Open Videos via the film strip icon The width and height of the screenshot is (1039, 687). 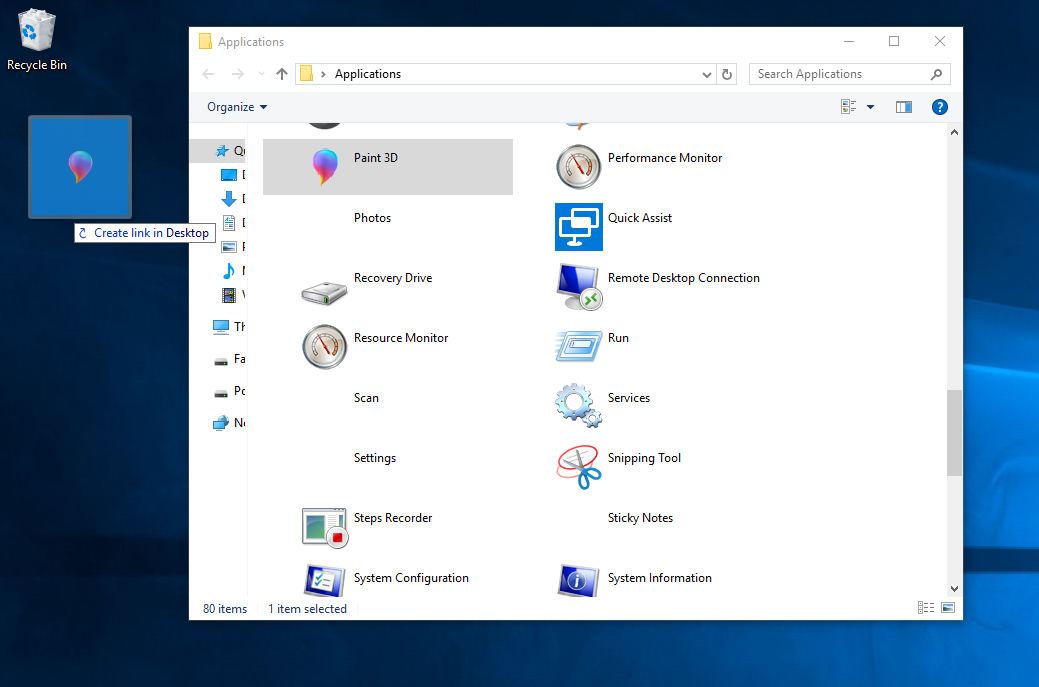tap(229, 295)
